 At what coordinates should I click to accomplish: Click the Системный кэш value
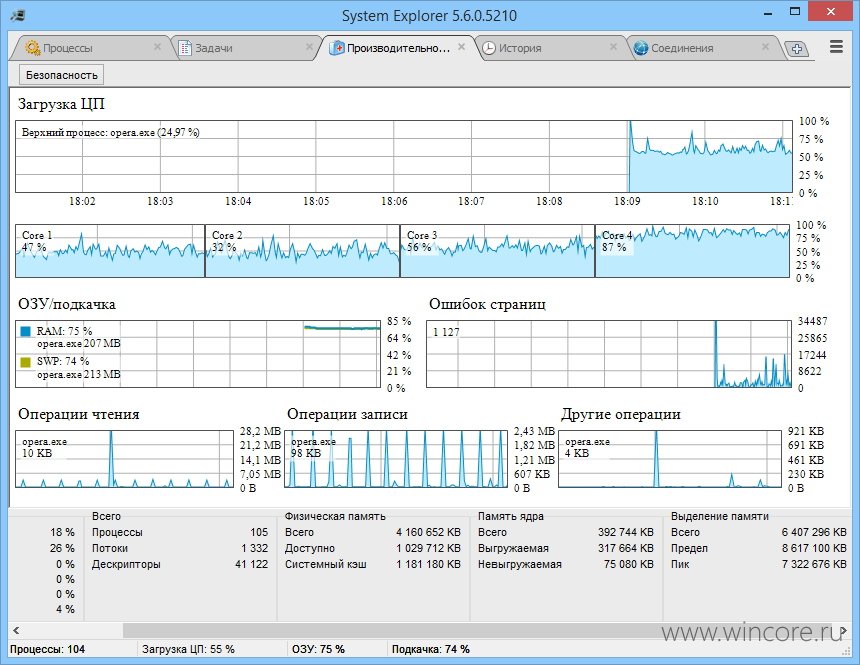coord(428,564)
